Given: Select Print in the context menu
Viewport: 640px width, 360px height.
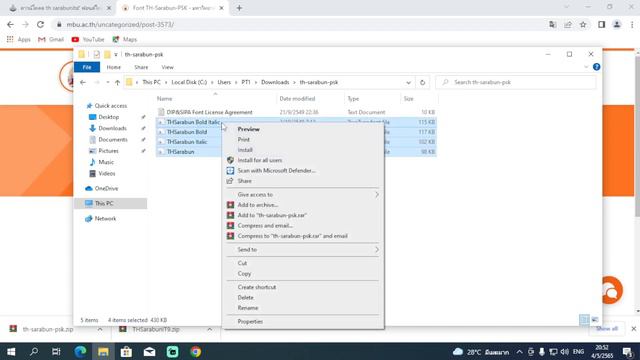Looking at the screenshot, I should pyautogui.click(x=243, y=140).
